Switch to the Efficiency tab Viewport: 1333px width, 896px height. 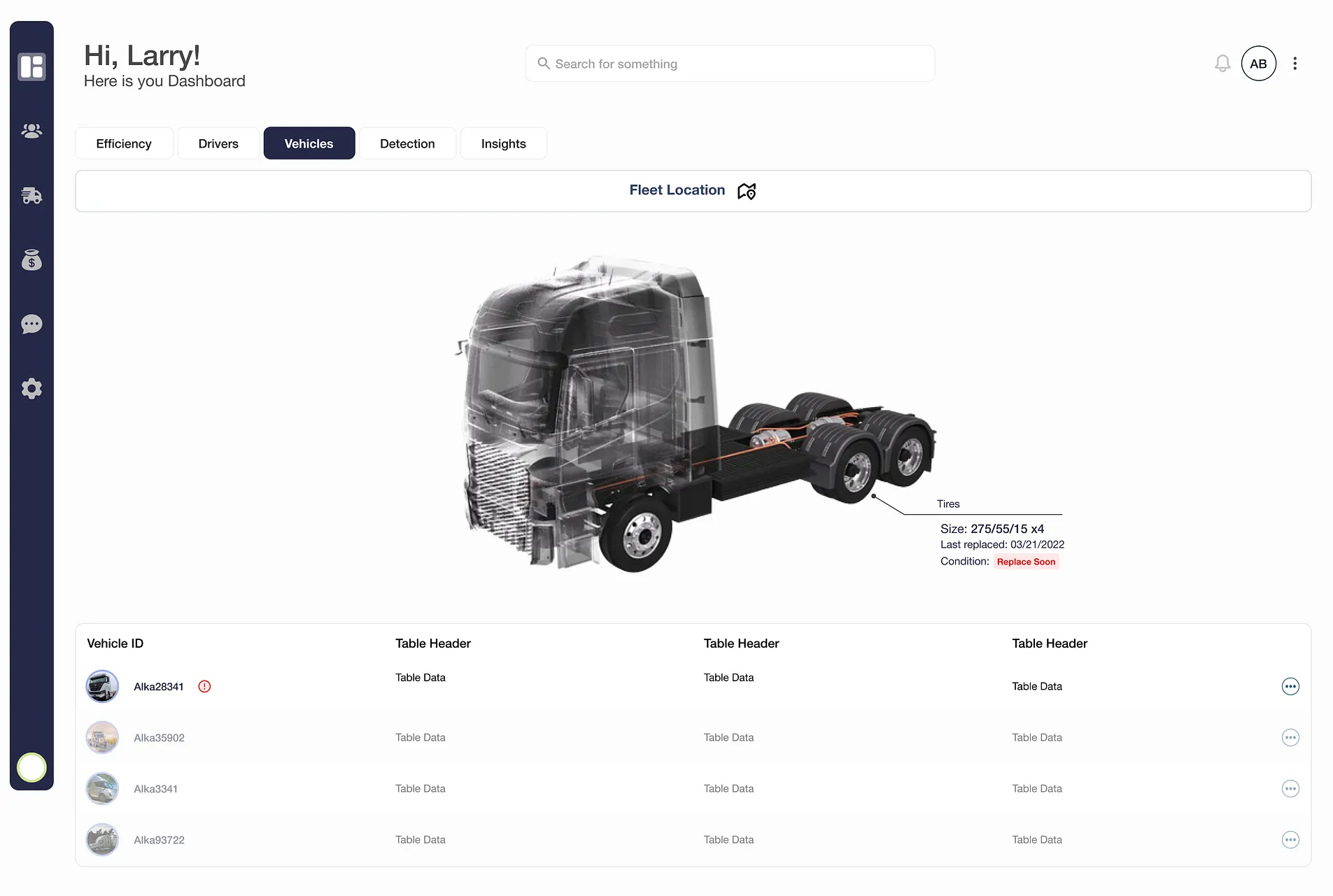[x=124, y=143]
